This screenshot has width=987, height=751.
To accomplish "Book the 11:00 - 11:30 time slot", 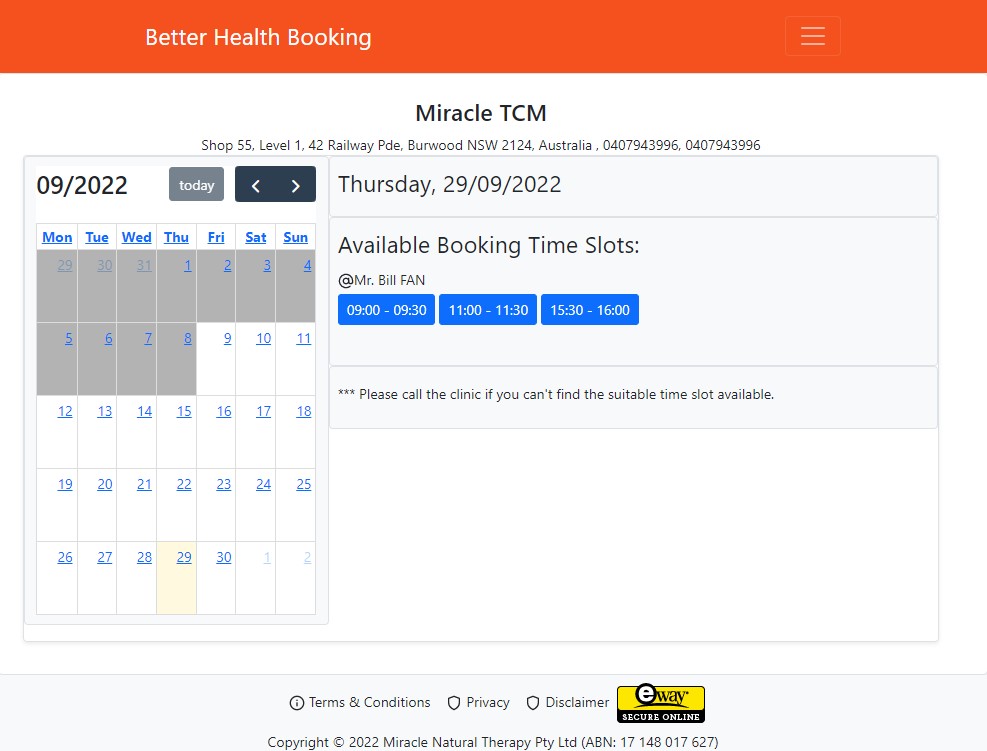I will click(488, 310).
